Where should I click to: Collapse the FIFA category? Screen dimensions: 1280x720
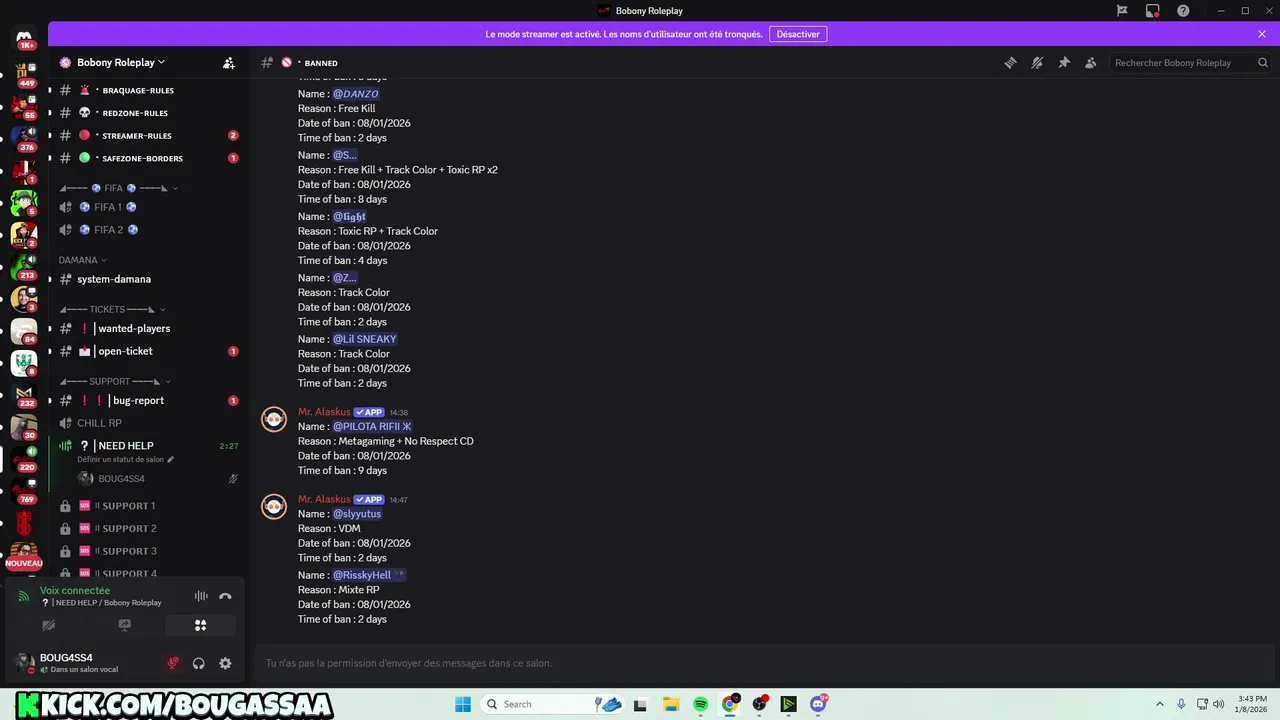[119, 188]
